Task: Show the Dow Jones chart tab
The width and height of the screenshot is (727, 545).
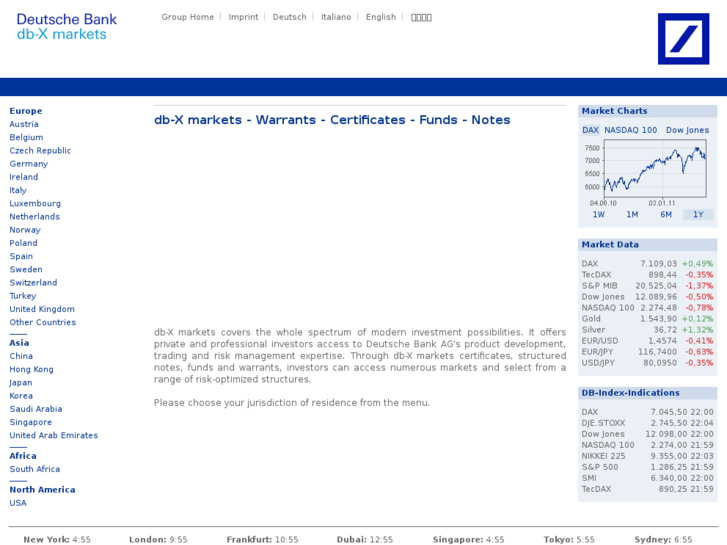Action: point(687,130)
